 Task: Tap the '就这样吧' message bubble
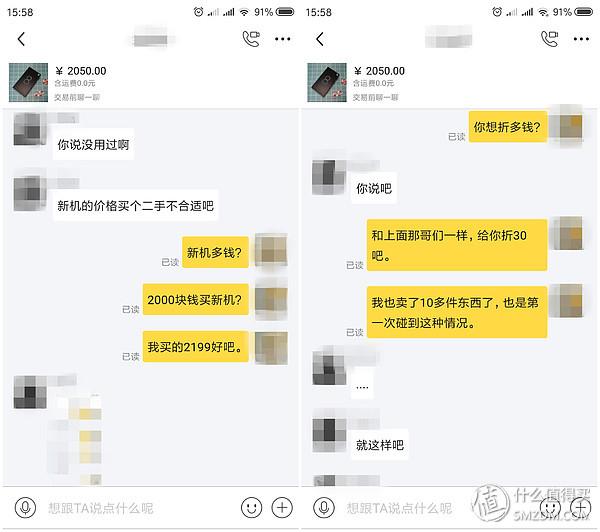(380, 445)
